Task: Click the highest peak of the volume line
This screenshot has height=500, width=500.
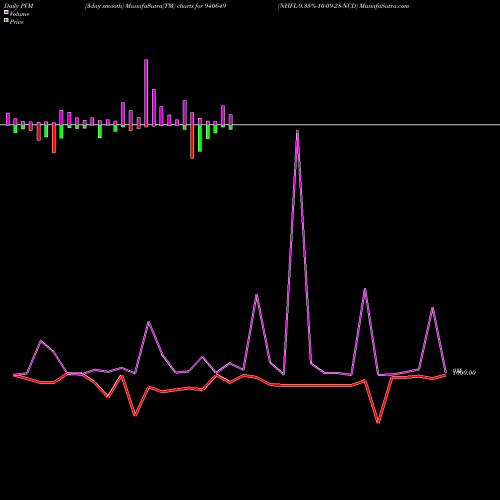Action: coord(297,131)
